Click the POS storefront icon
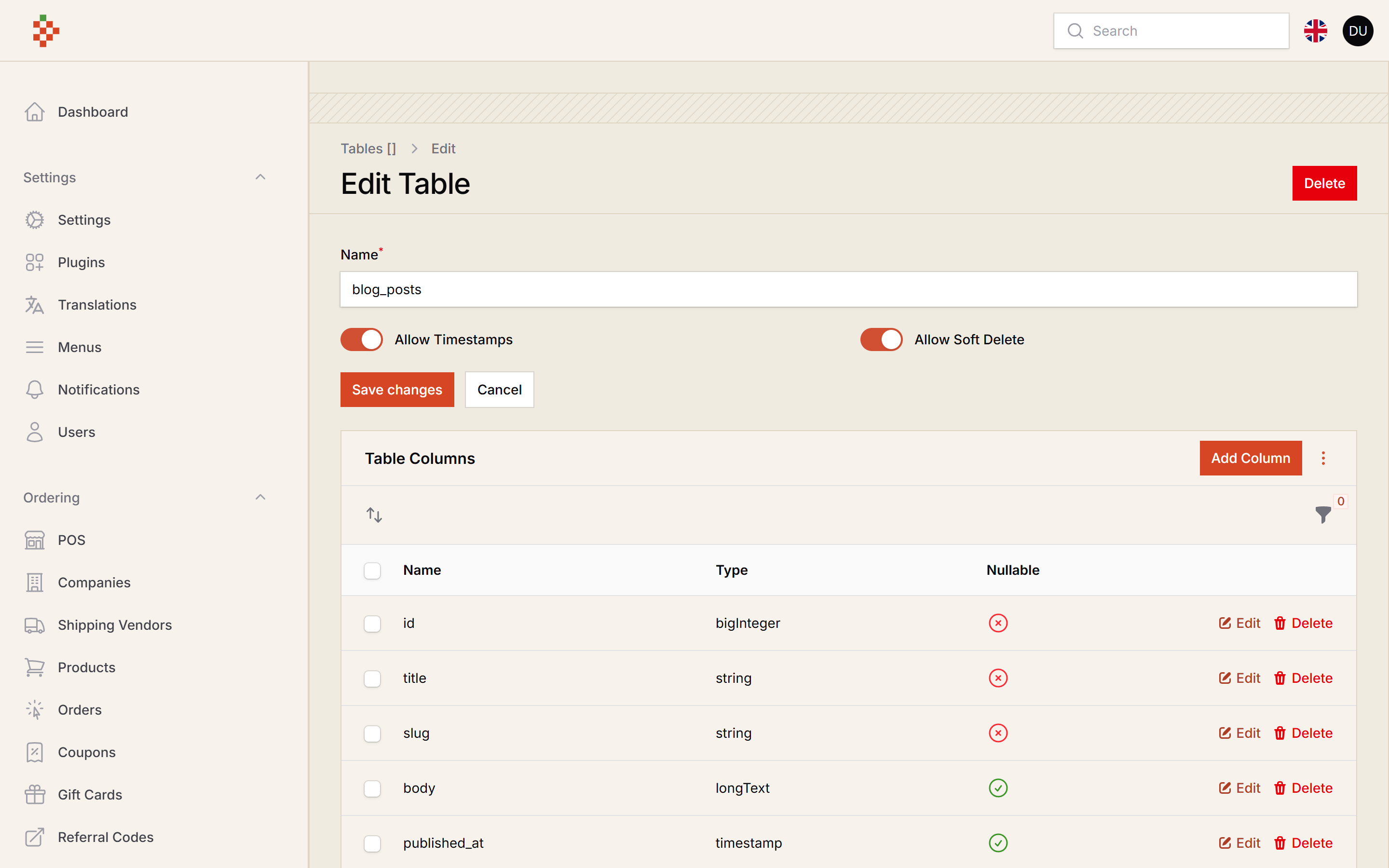The image size is (1389, 868). [34, 540]
